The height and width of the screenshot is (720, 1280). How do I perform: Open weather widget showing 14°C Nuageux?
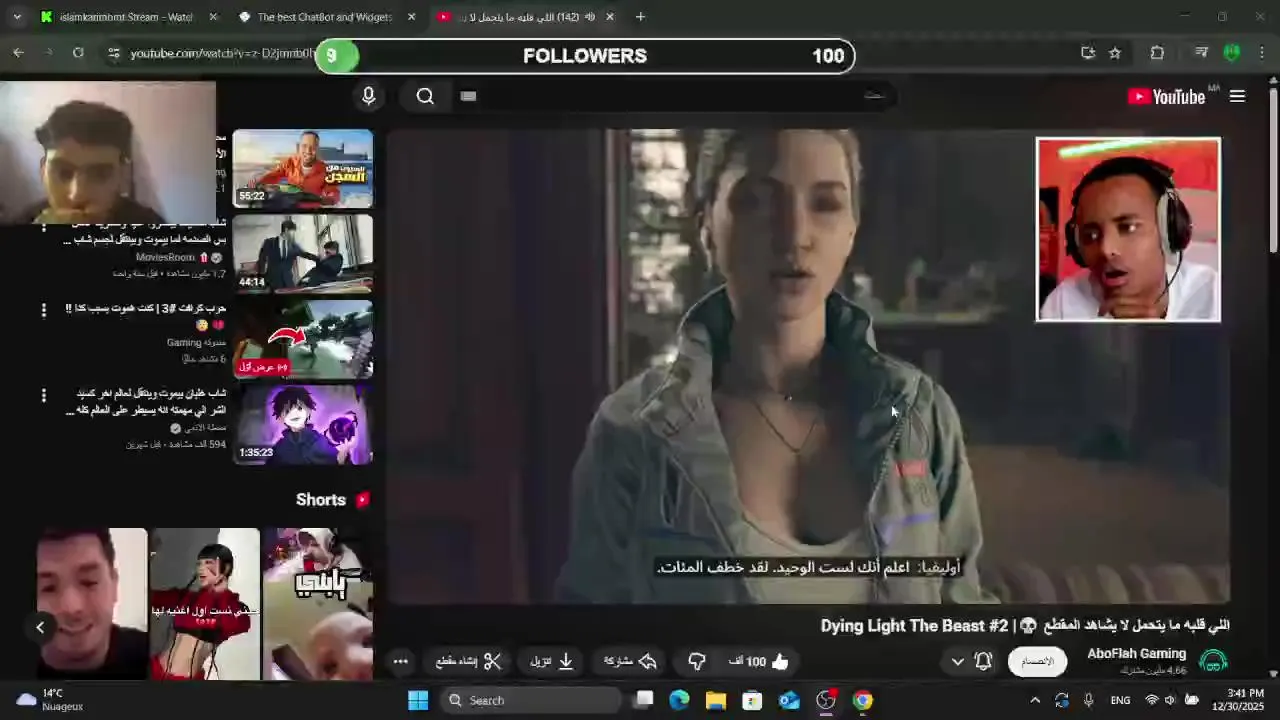(50, 700)
